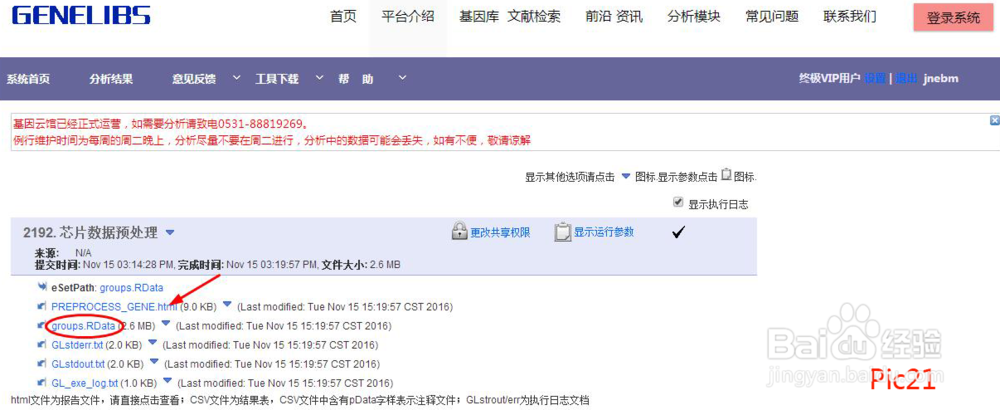Go to 系统首页 in purple bar

pos(28,79)
